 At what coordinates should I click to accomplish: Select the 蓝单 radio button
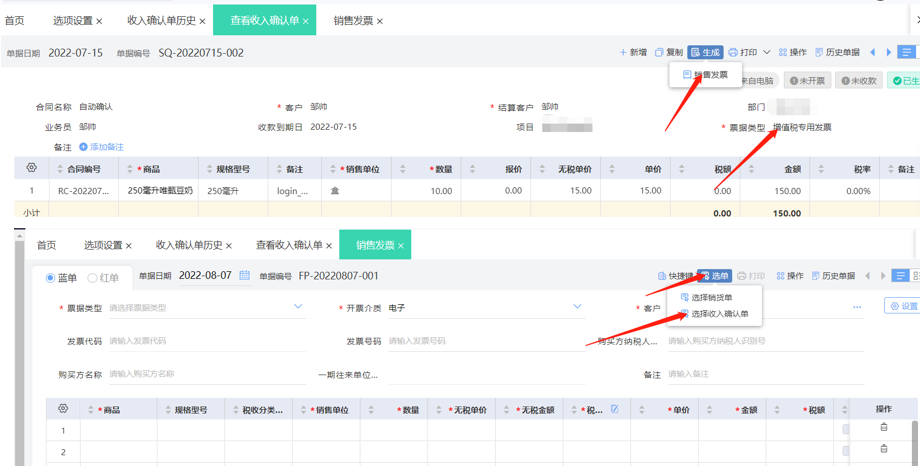(x=51, y=278)
